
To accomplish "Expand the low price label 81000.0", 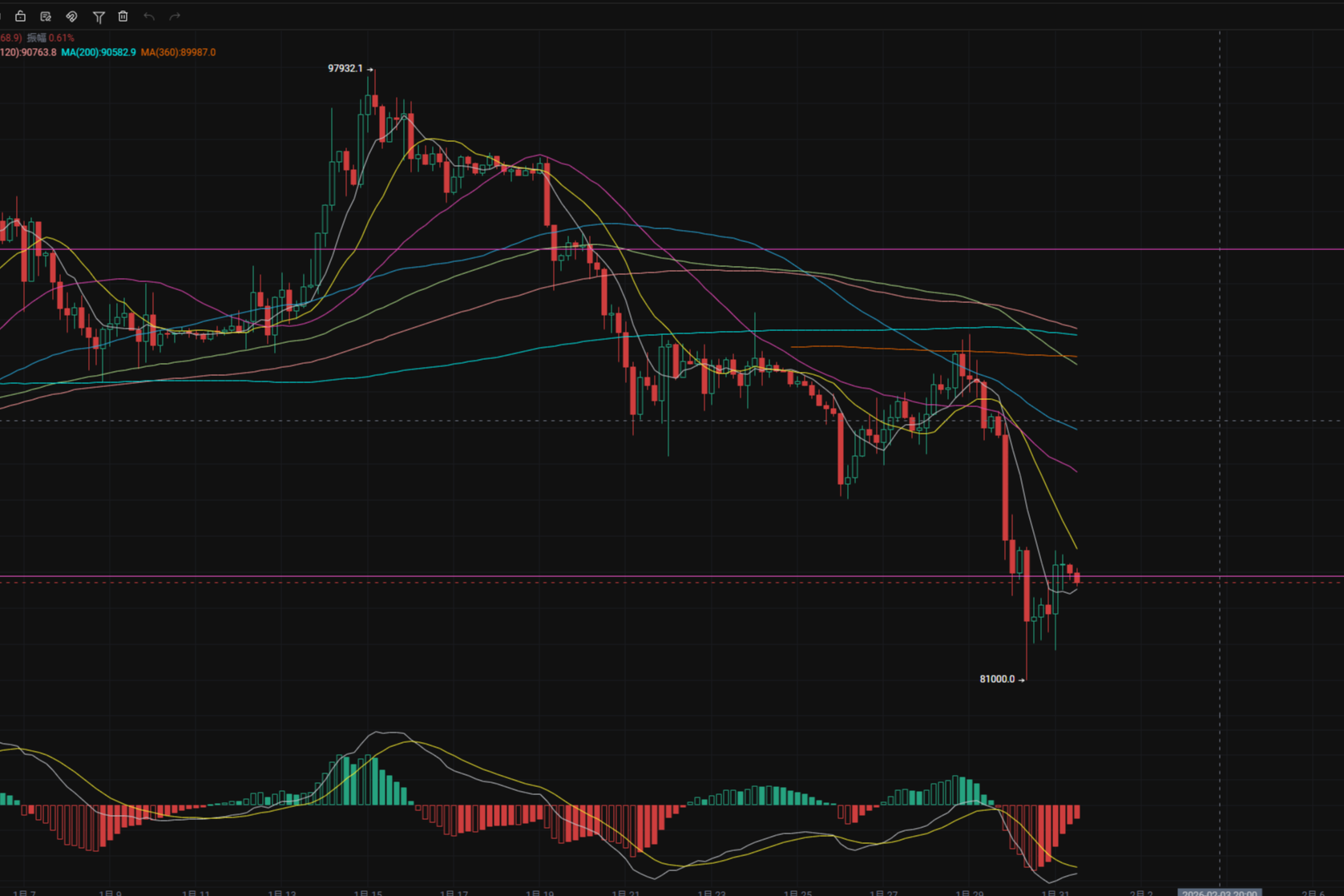I will (x=998, y=679).
